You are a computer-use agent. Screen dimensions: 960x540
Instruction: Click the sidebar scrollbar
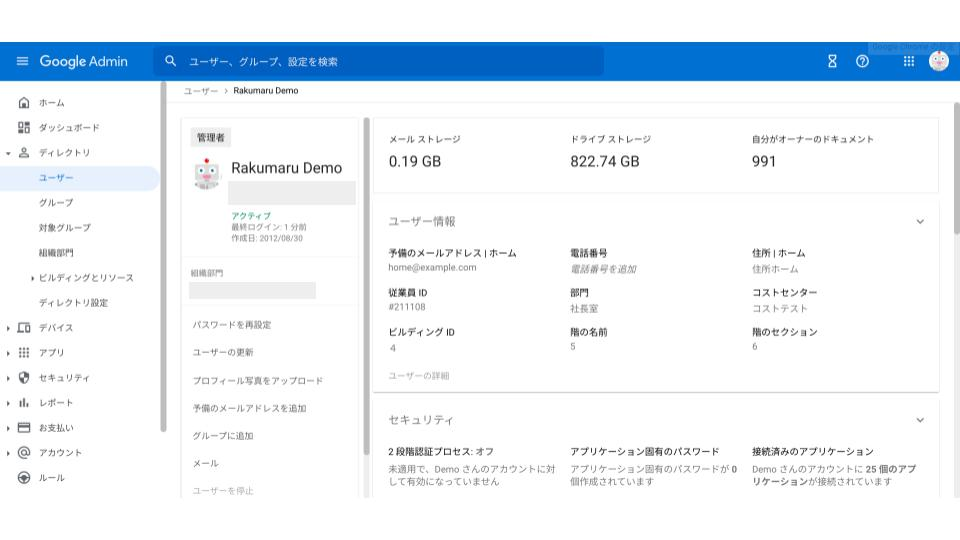163,257
